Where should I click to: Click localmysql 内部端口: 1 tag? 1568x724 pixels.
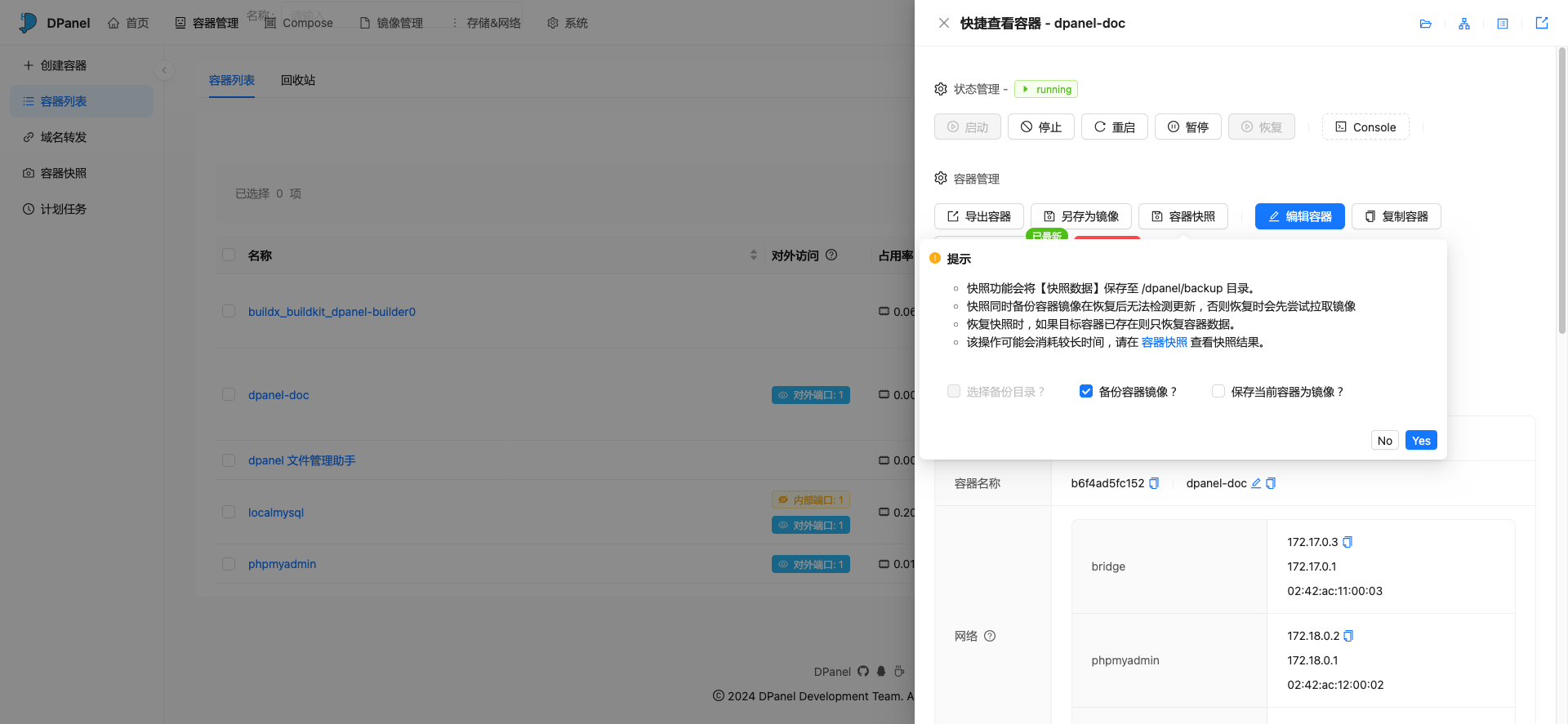(811, 500)
